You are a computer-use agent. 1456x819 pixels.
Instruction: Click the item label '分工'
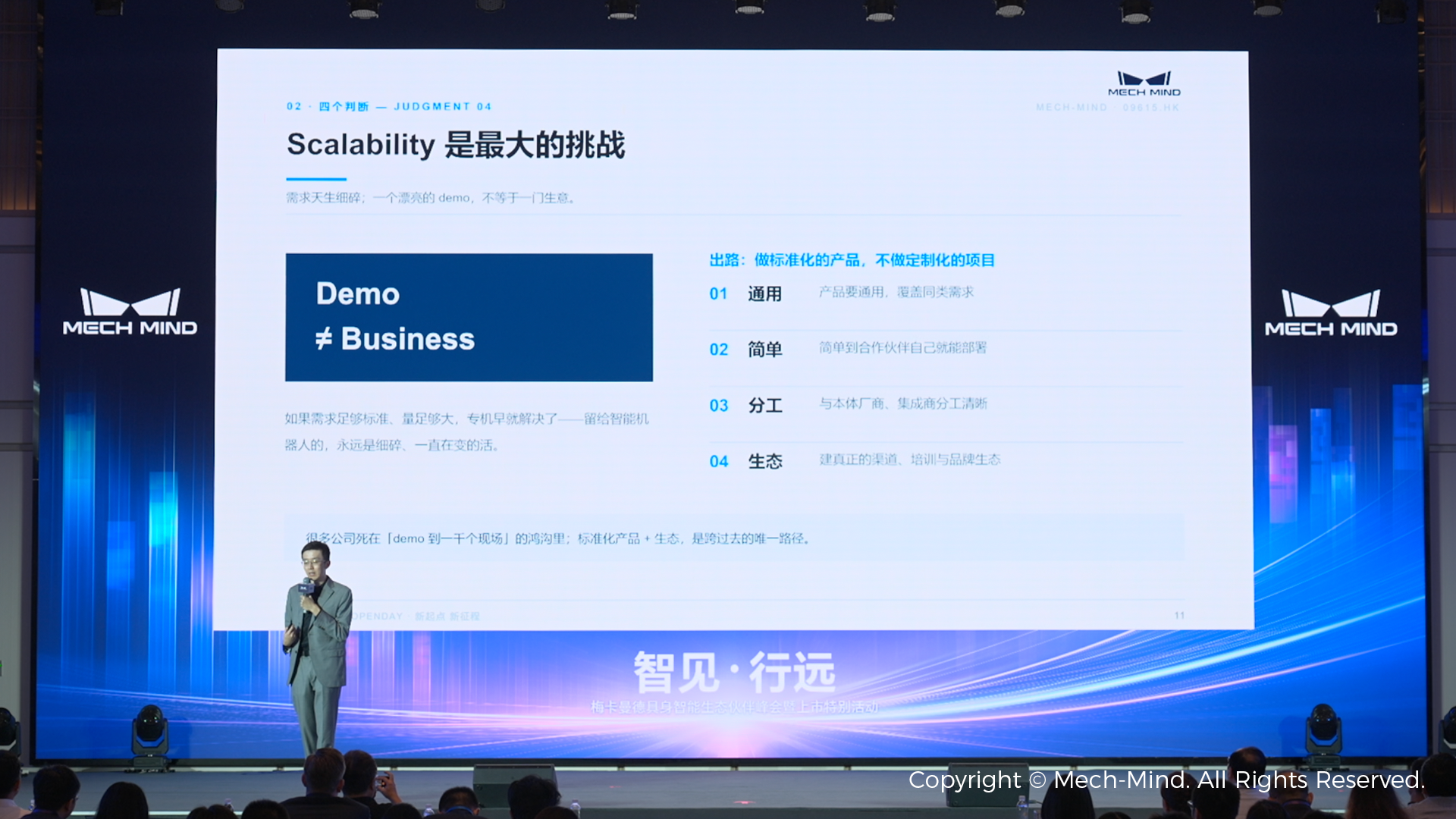[764, 405]
